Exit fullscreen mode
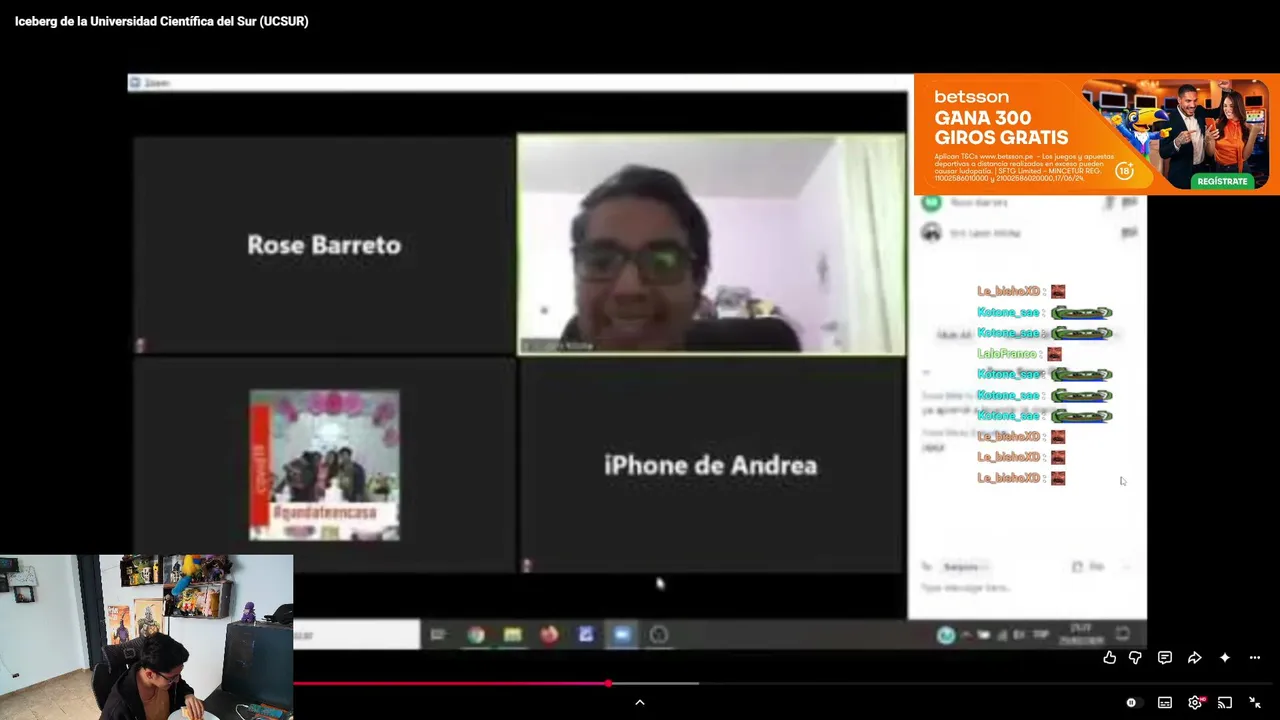1280x720 pixels. point(1255,703)
